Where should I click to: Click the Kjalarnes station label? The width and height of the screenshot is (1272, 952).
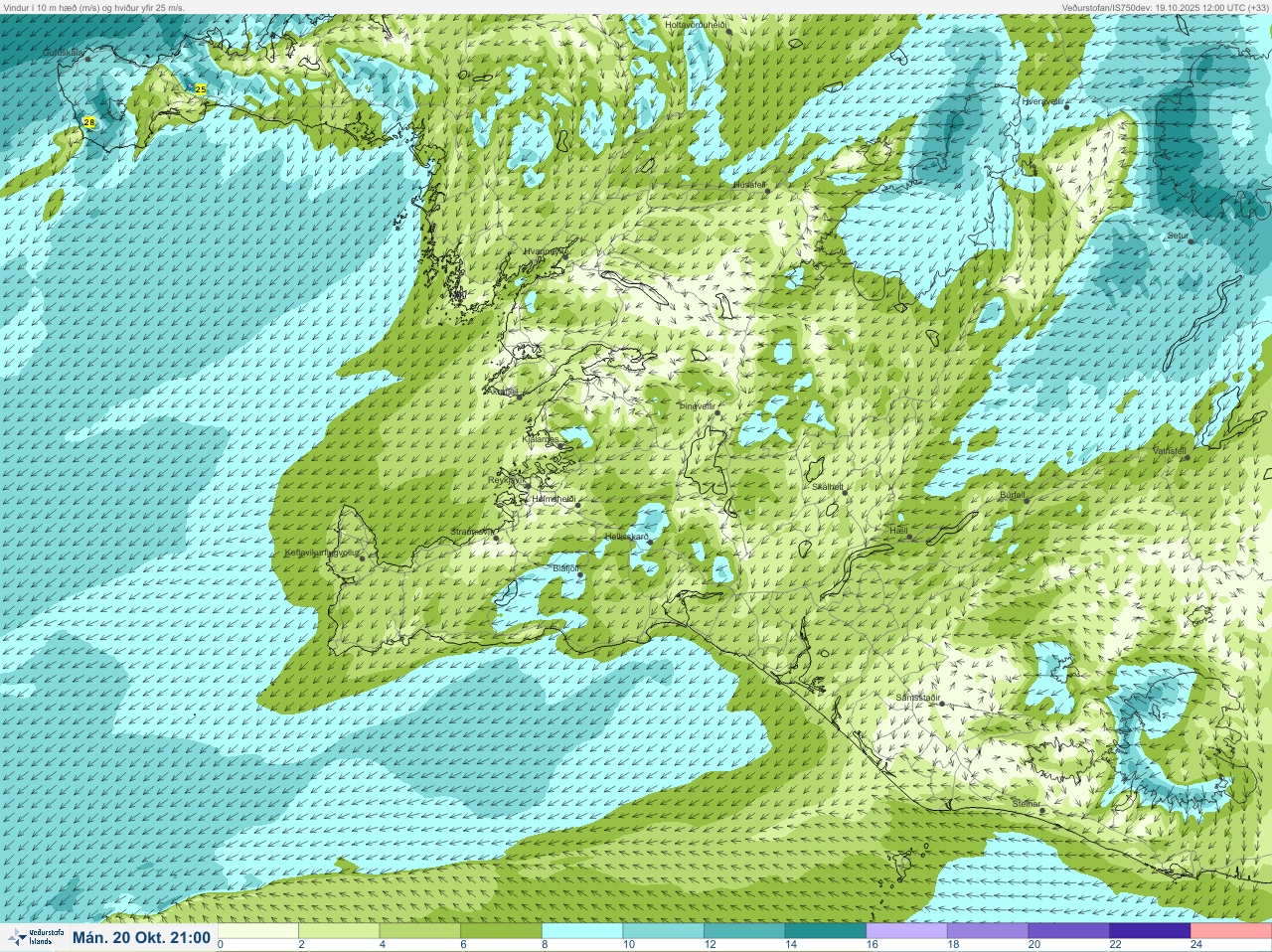pos(541,438)
